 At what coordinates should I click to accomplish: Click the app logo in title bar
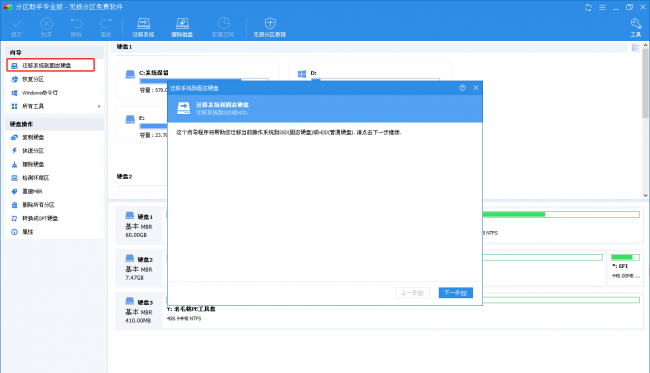pyautogui.click(x=8, y=7)
